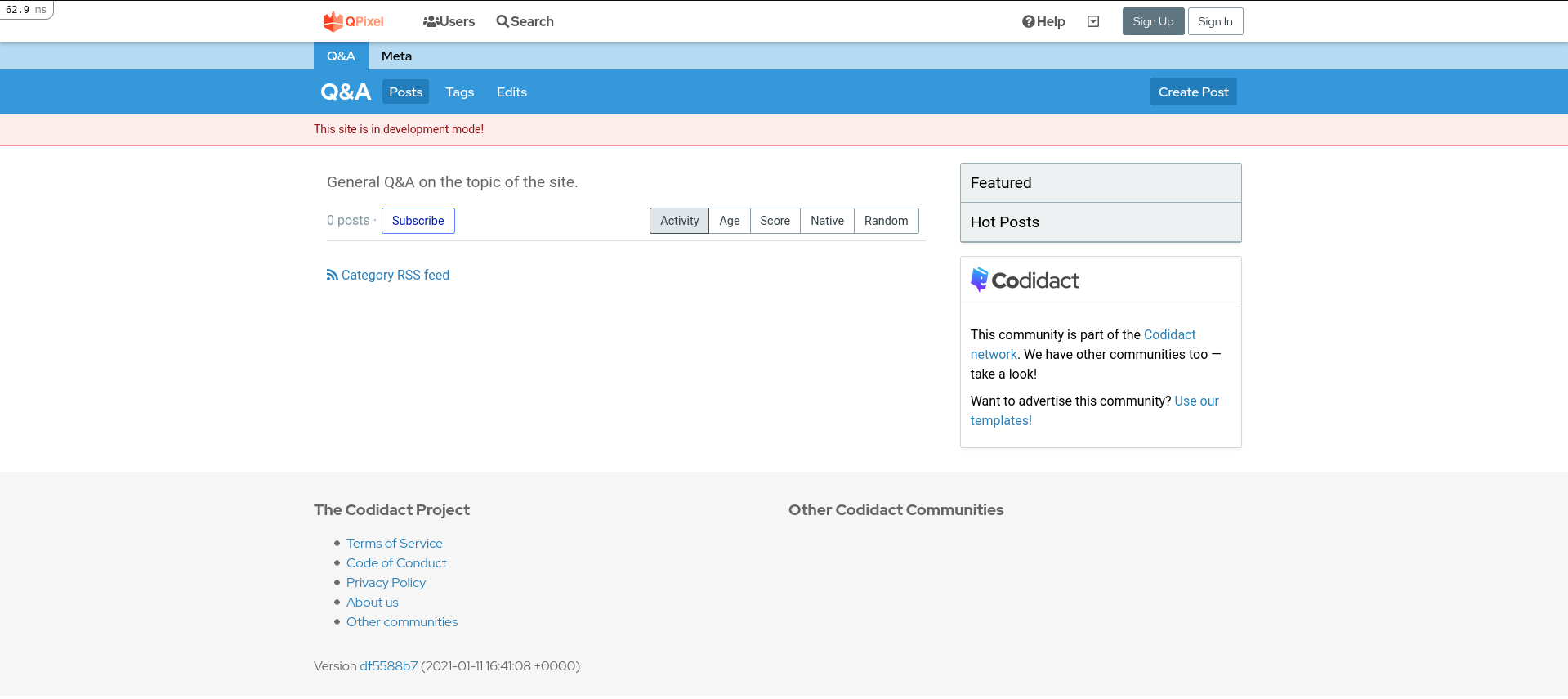Sort posts by Activity

(679, 221)
